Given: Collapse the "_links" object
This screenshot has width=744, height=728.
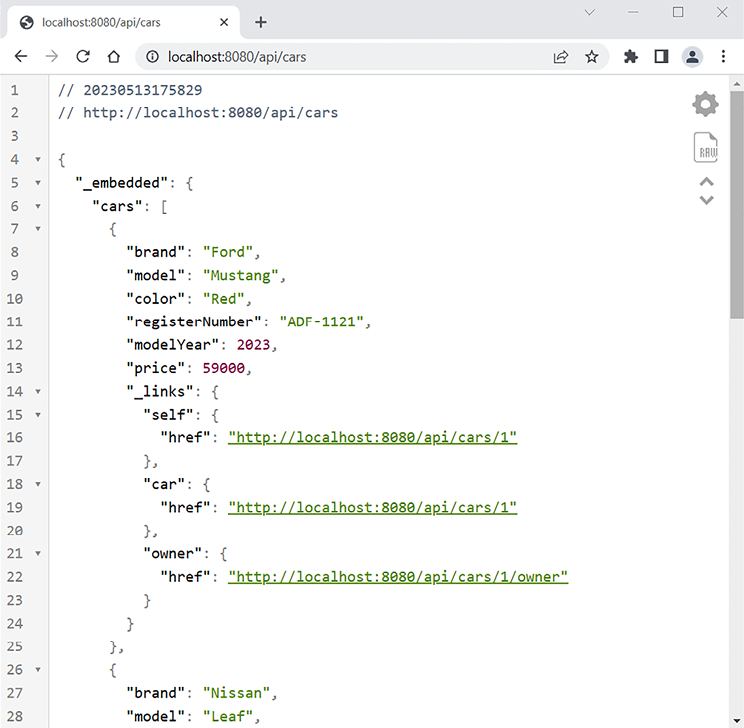Looking at the screenshot, I should [x=38, y=392].
